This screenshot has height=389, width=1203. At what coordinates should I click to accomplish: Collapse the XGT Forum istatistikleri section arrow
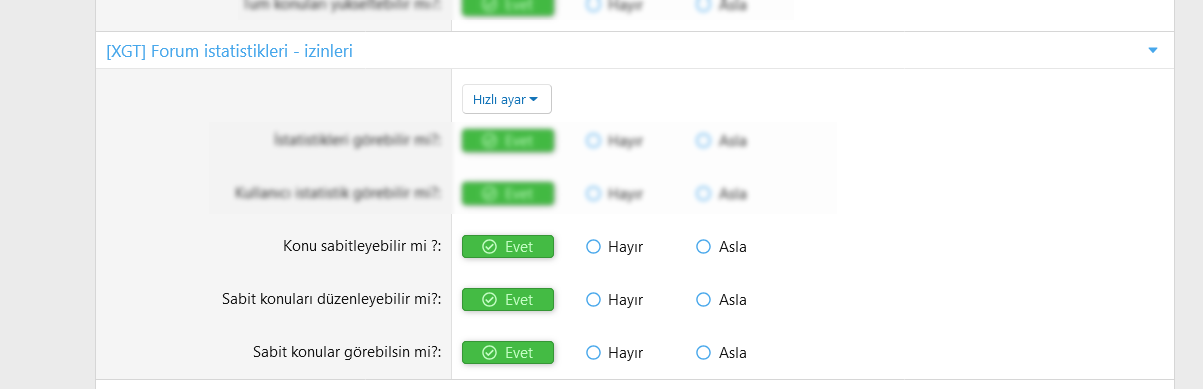point(1153,50)
